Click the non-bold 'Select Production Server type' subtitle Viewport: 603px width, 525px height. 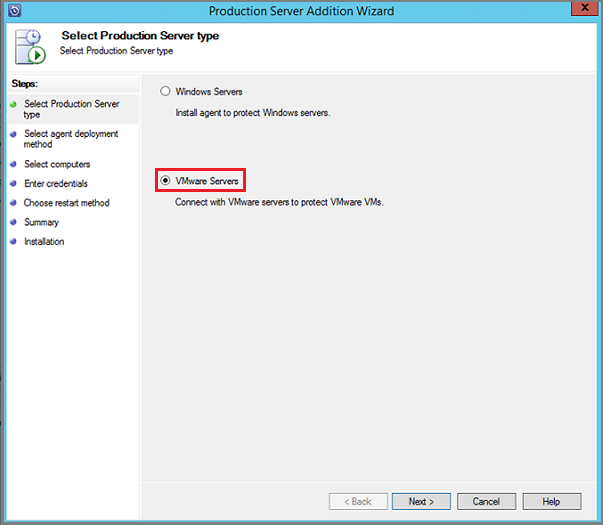[x=116, y=51]
